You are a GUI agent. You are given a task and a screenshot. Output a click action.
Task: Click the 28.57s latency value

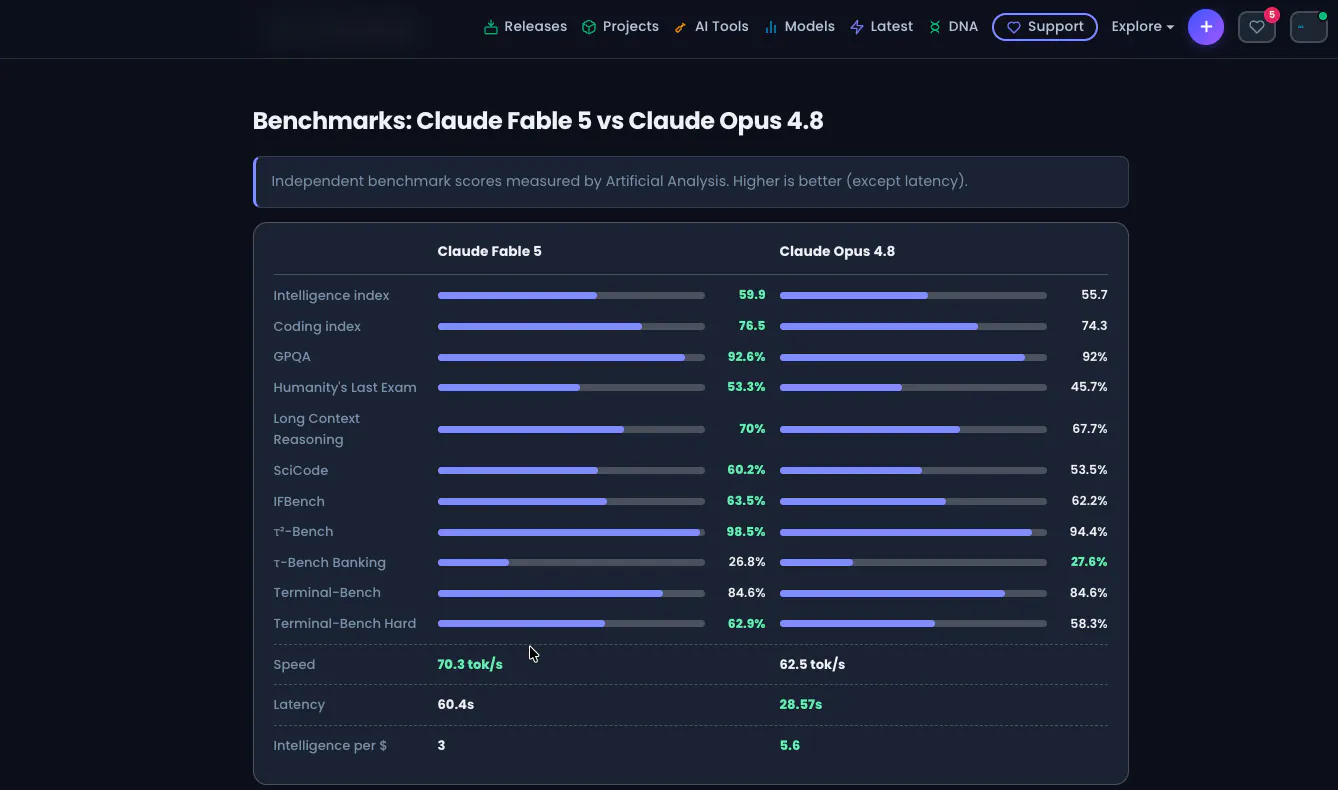point(800,705)
